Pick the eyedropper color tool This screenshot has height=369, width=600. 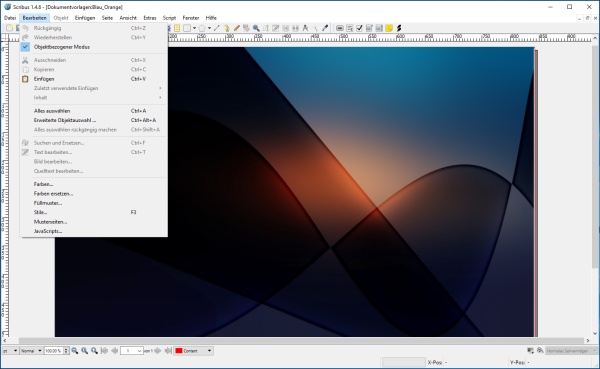click(x=325, y=28)
